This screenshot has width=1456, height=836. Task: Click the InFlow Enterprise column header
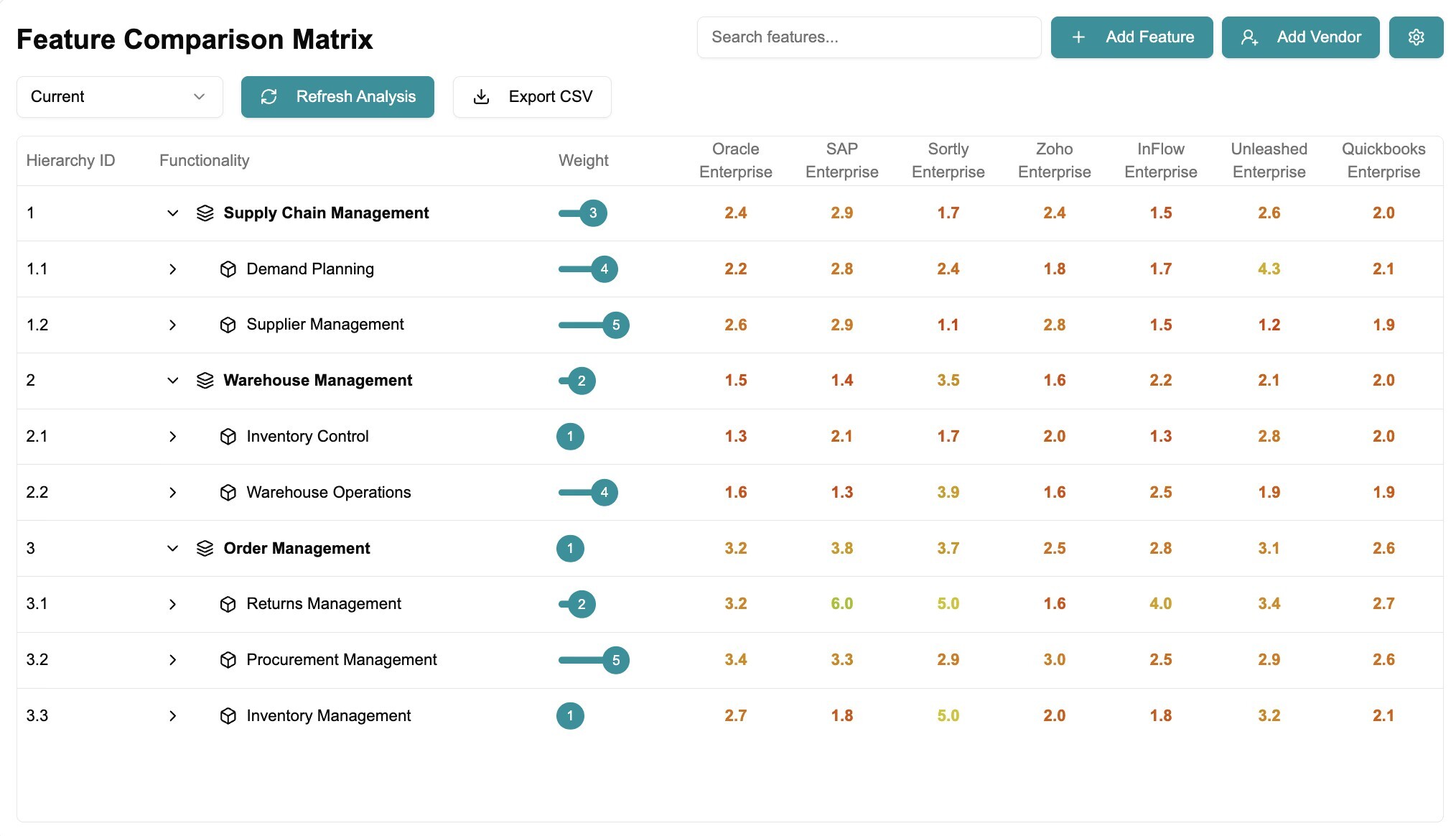tap(1161, 161)
